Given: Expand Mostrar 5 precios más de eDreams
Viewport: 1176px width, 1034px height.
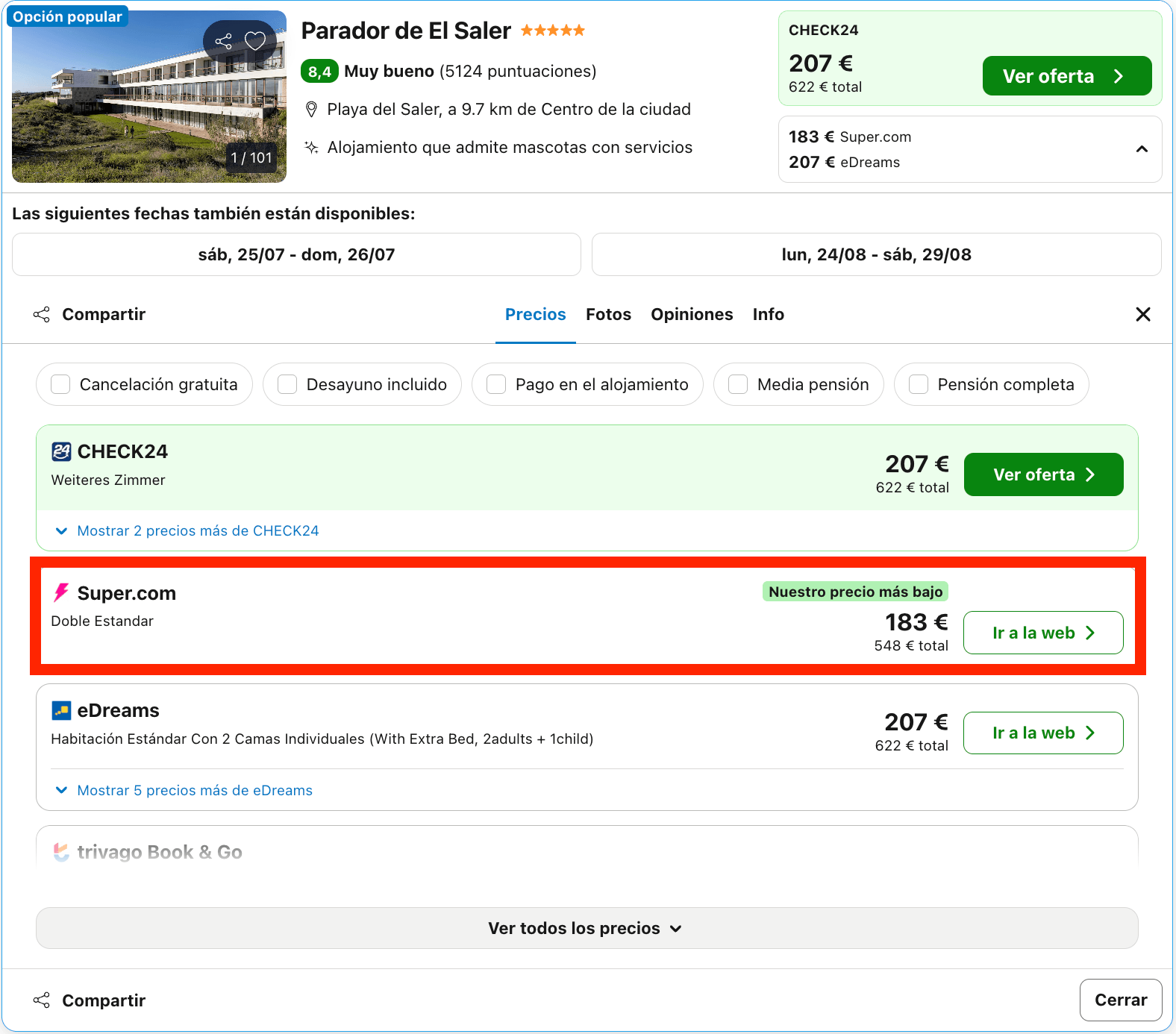Looking at the screenshot, I should pyautogui.click(x=184, y=790).
